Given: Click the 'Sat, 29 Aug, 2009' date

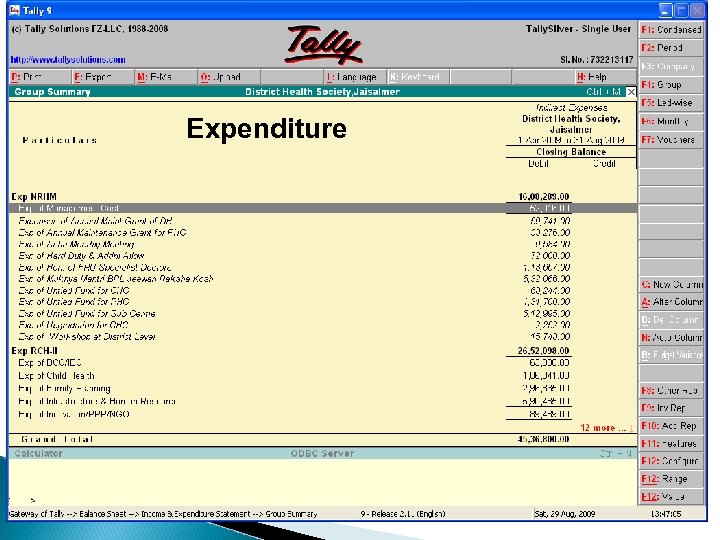Looking at the screenshot, I should coord(565,514).
